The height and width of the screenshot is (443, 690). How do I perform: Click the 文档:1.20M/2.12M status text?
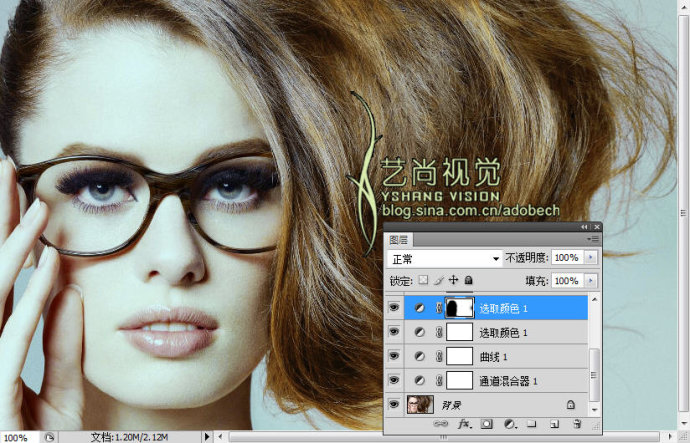[x=129, y=437]
